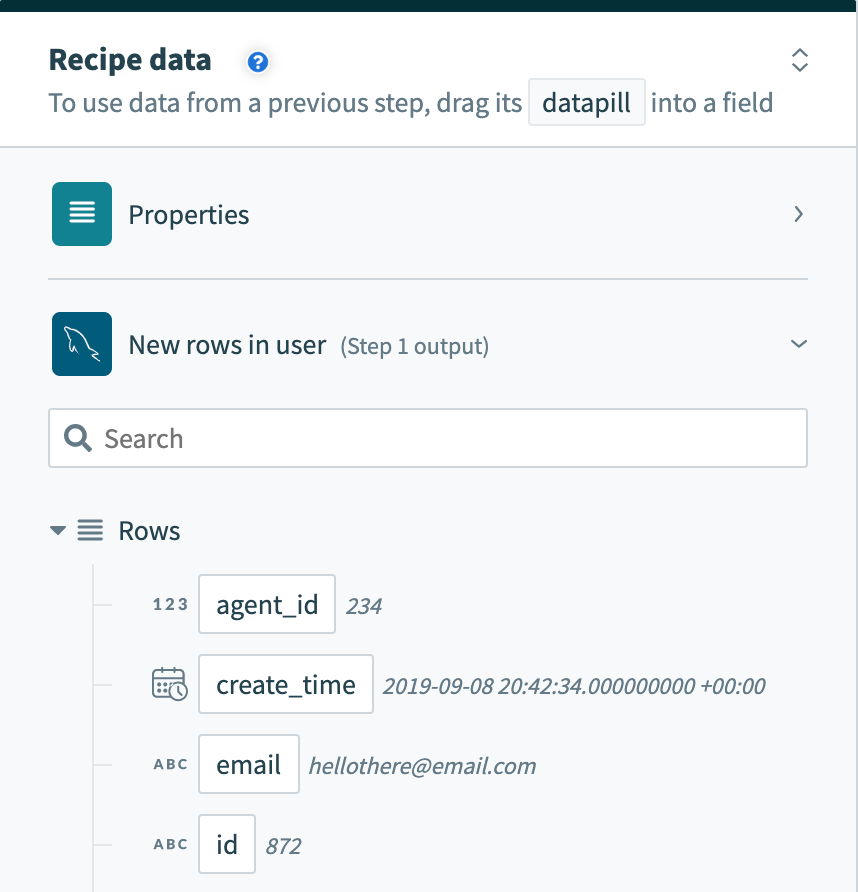Click the datapill example in the header text
The width and height of the screenshot is (858, 892).
586,102
